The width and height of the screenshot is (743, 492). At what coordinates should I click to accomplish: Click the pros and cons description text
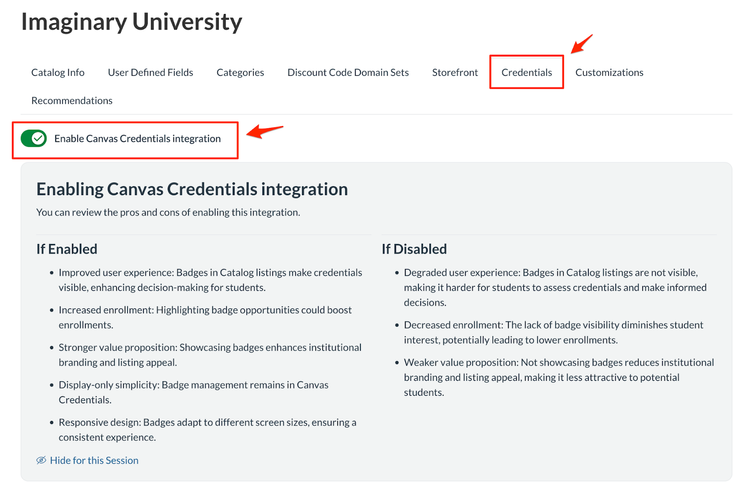pos(168,212)
